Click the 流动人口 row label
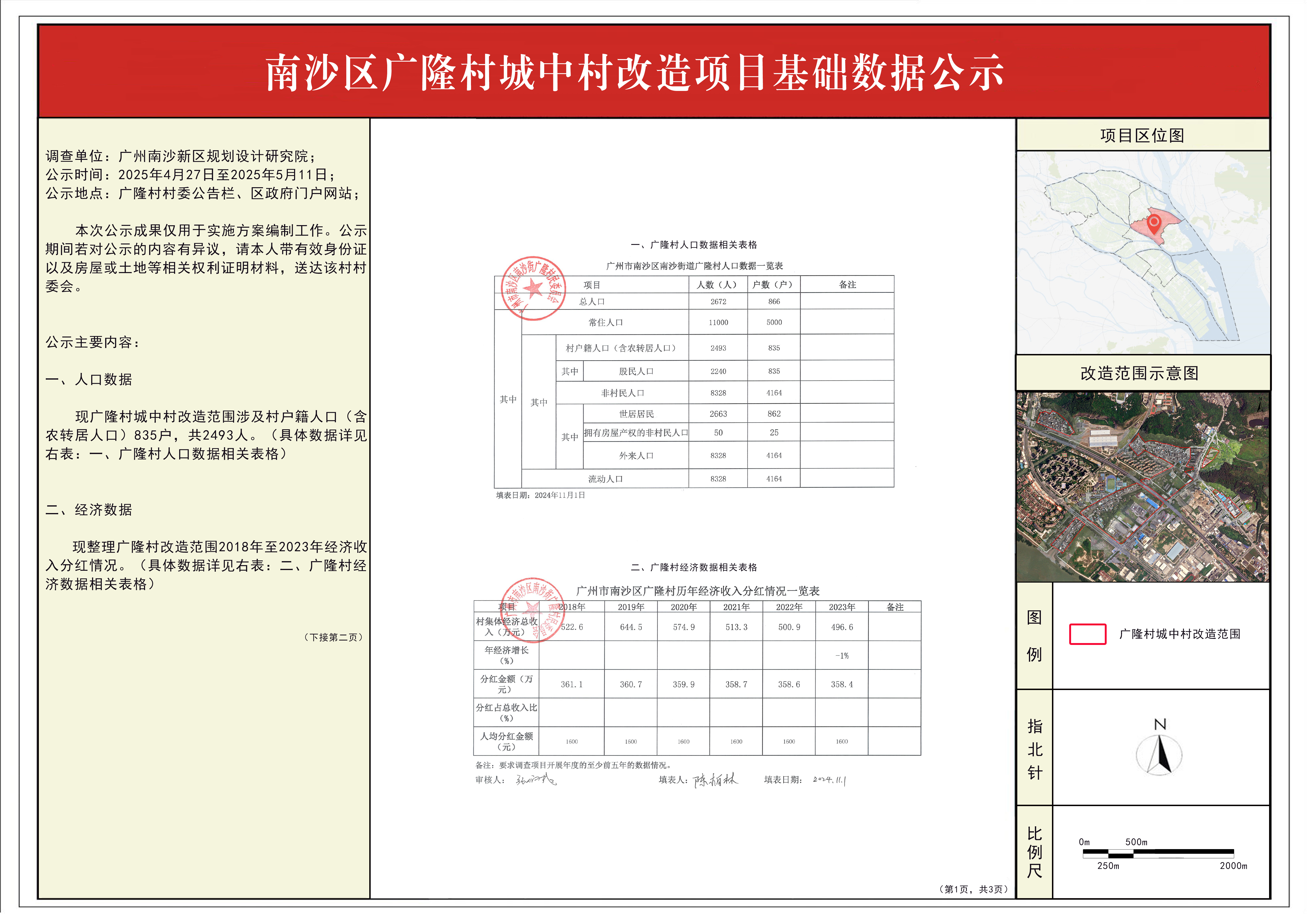Screen dimensions: 1307x924 (606, 479)
